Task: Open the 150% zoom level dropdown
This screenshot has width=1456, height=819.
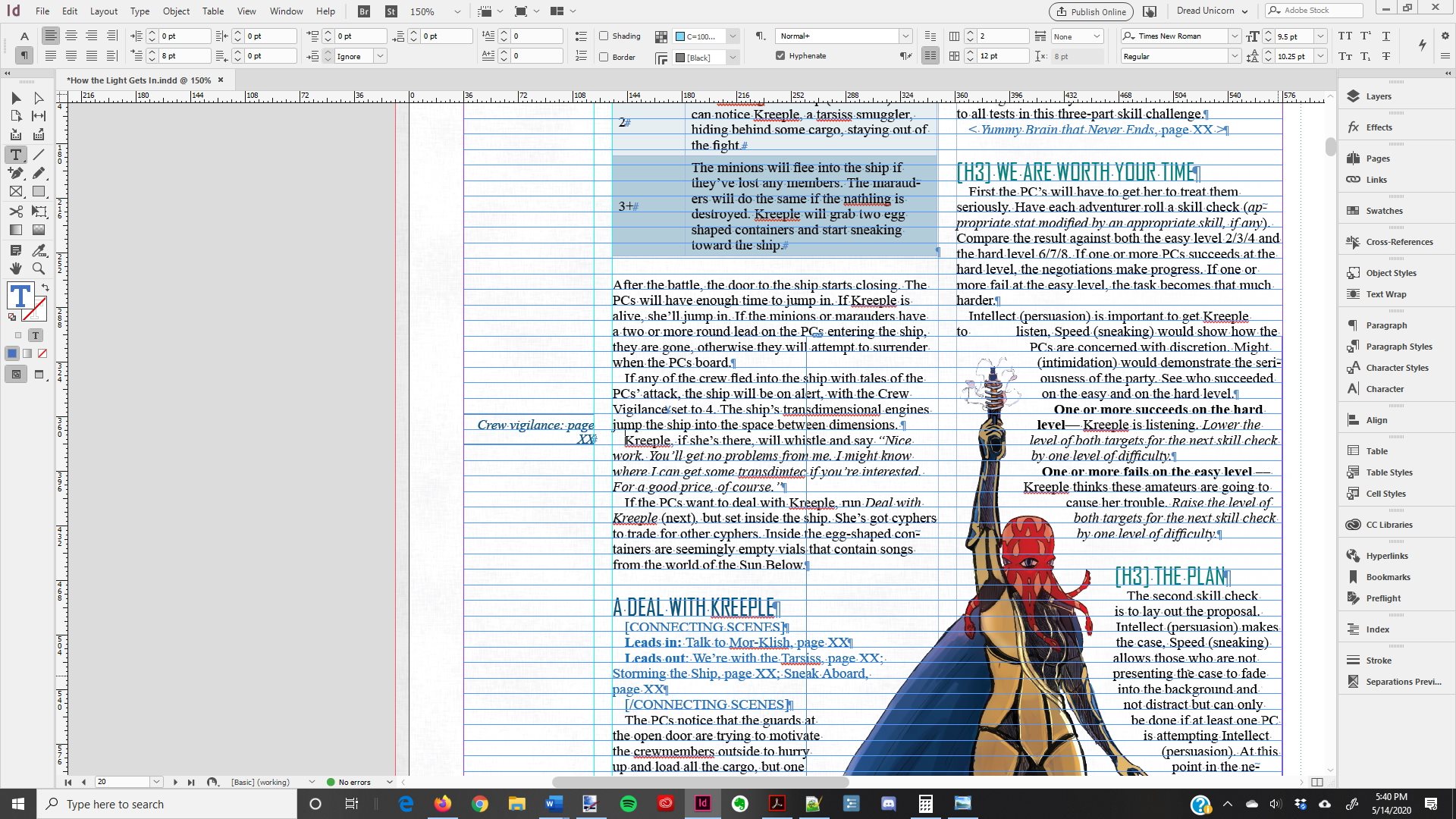Action: [457, 11]
